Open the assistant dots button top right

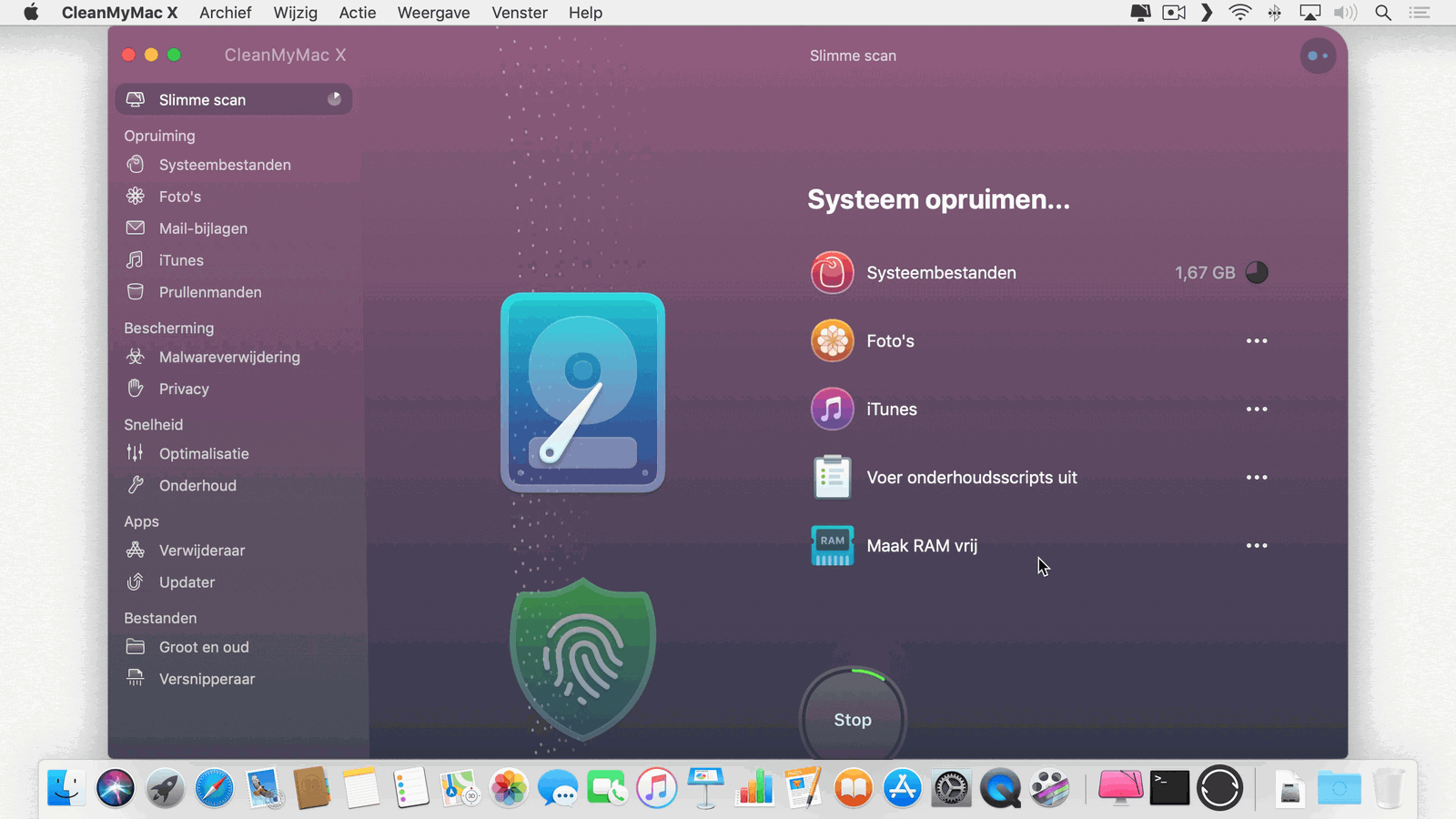pyautogui.click(x=1318, y=56)
